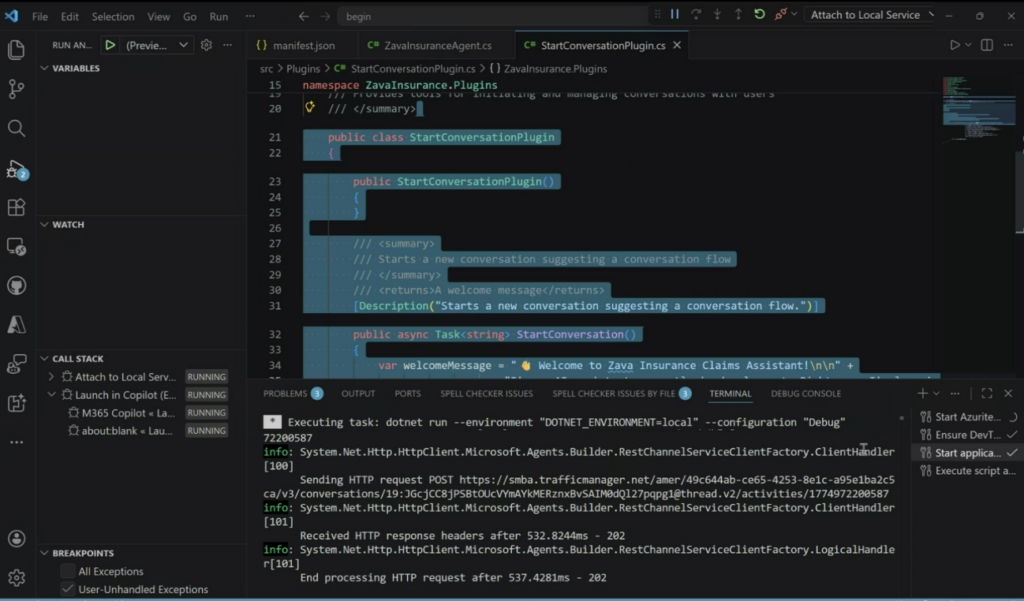
Task: Pause the running debug session
Action: point(675,15)
